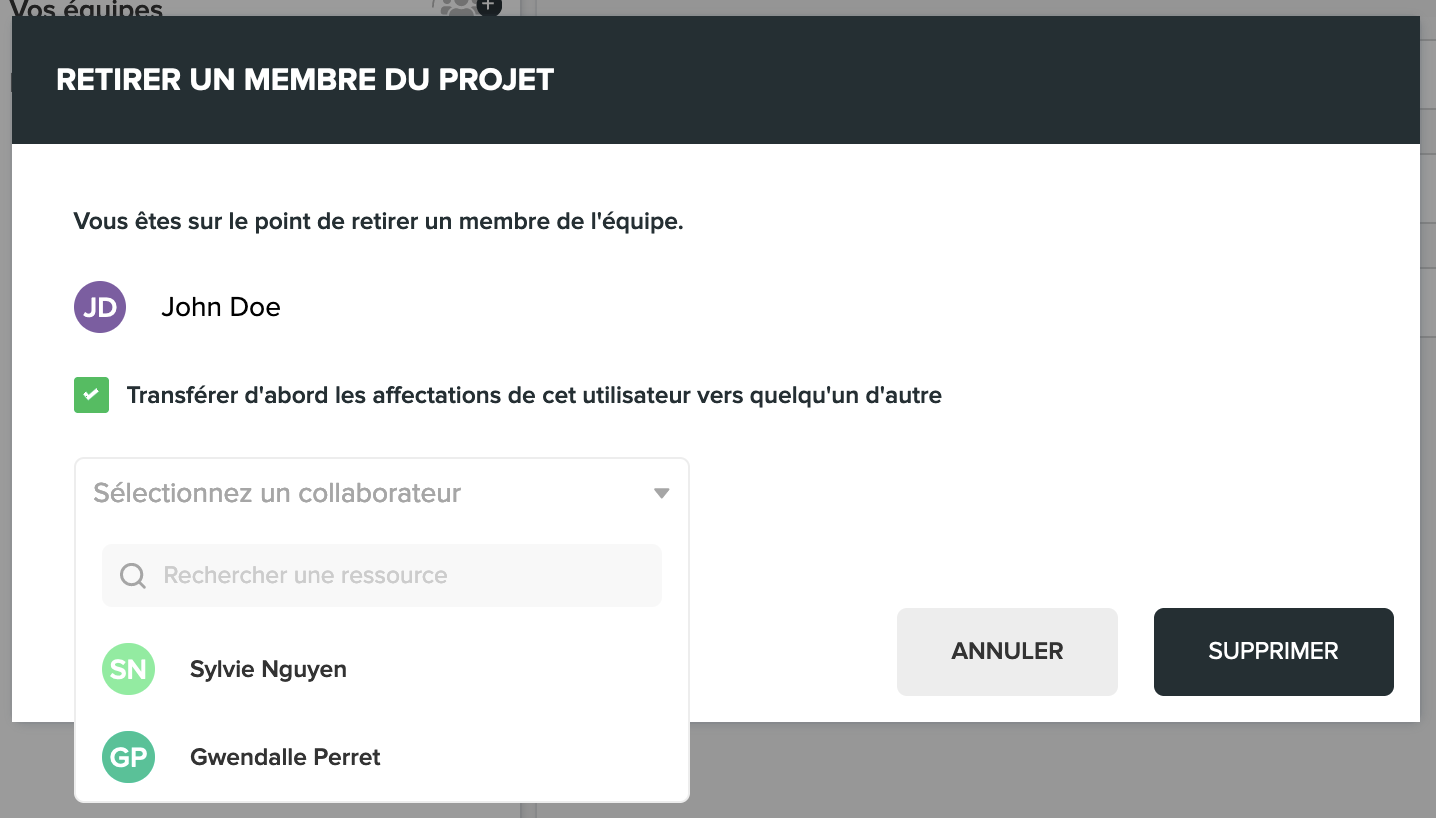
Task: Confirm removal with the SUPPRIMER button
Action: [x=1273, y=651]
